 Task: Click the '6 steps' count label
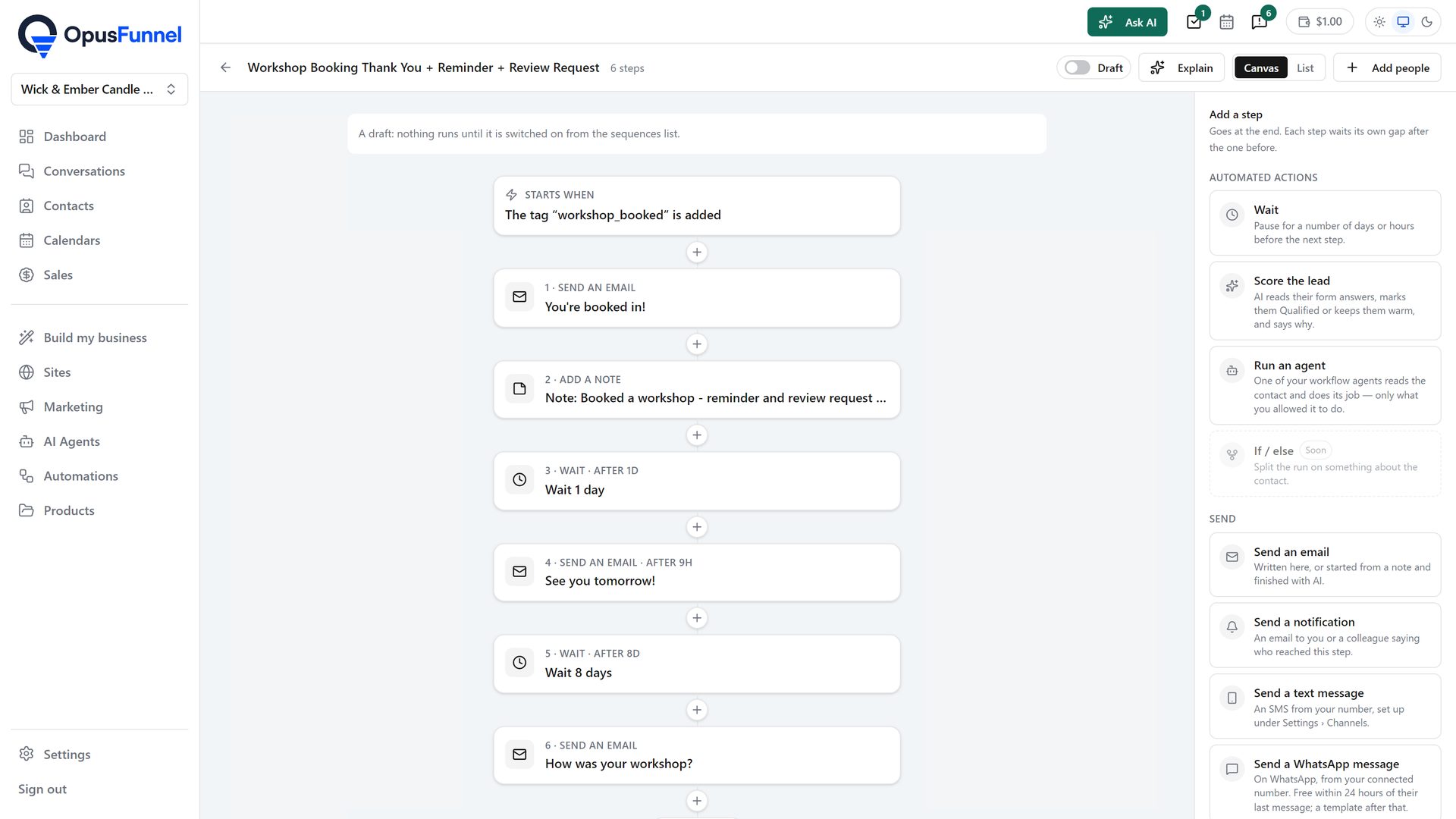coord(627,68)
